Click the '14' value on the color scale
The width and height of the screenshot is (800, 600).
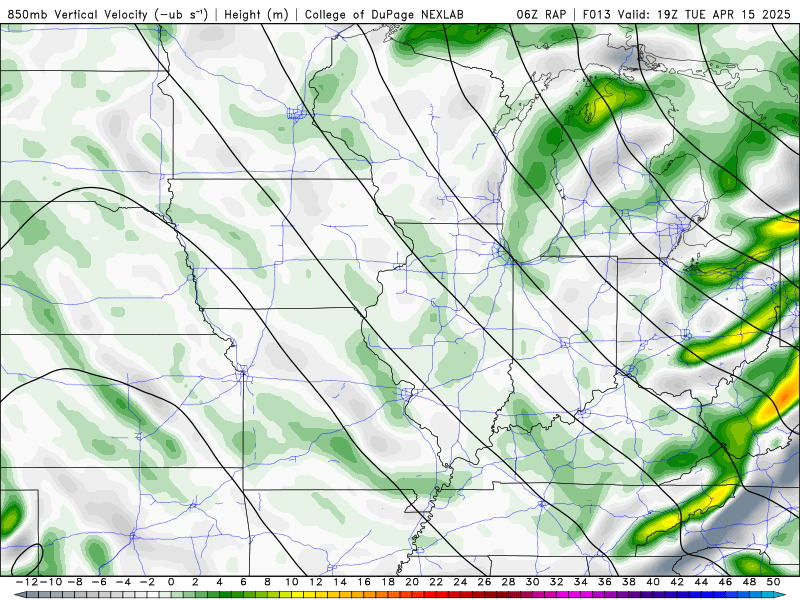(x=340, y=582)
